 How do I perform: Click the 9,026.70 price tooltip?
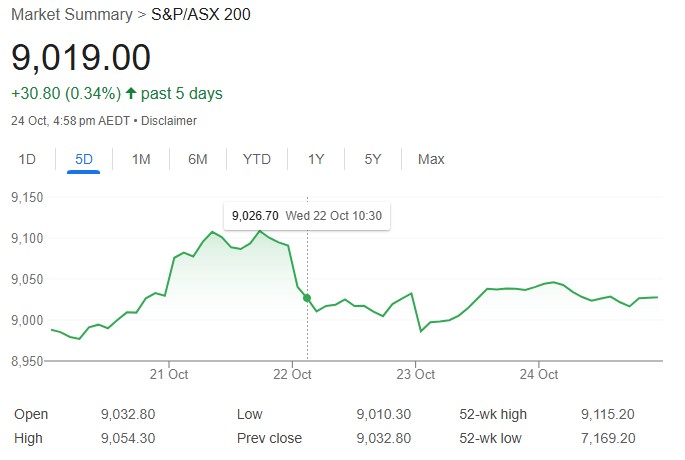(x=254, y=215)
